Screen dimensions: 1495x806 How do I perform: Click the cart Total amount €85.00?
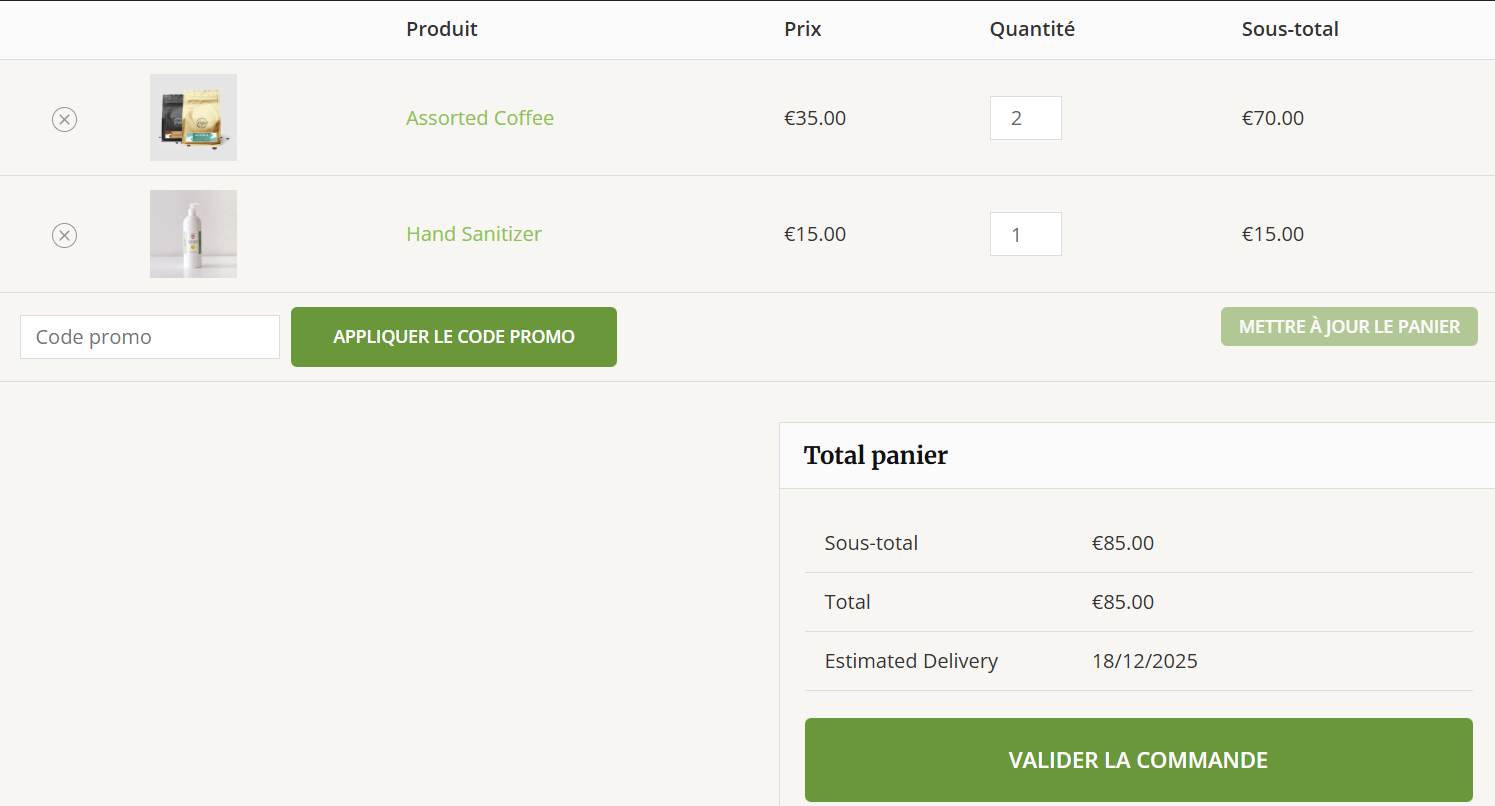point(1123,601)
